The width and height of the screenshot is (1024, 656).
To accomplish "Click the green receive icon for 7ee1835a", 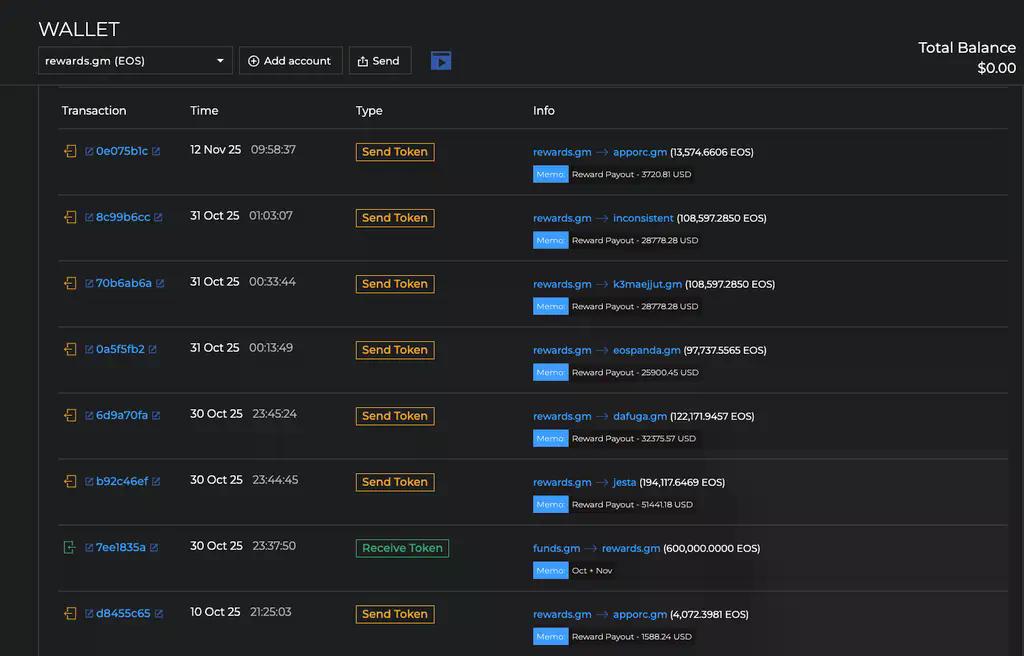I will pos(70,548).
